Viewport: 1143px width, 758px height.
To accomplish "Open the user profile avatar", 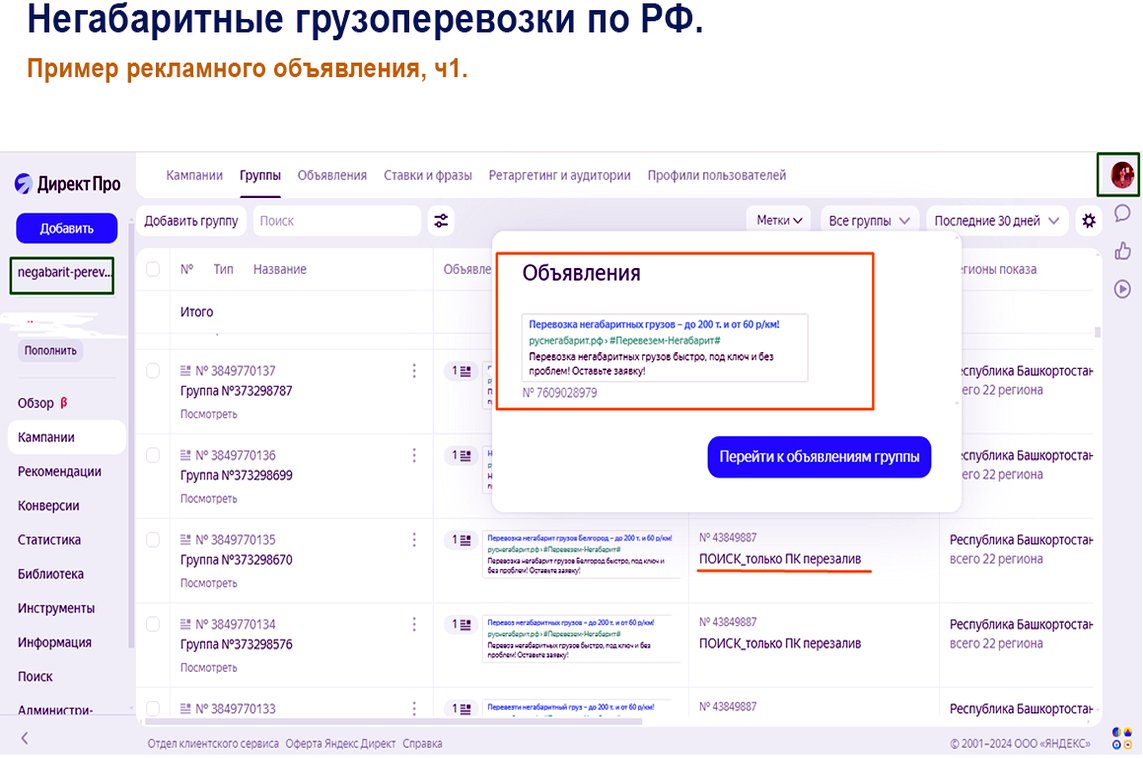I will click(1120, 175).
